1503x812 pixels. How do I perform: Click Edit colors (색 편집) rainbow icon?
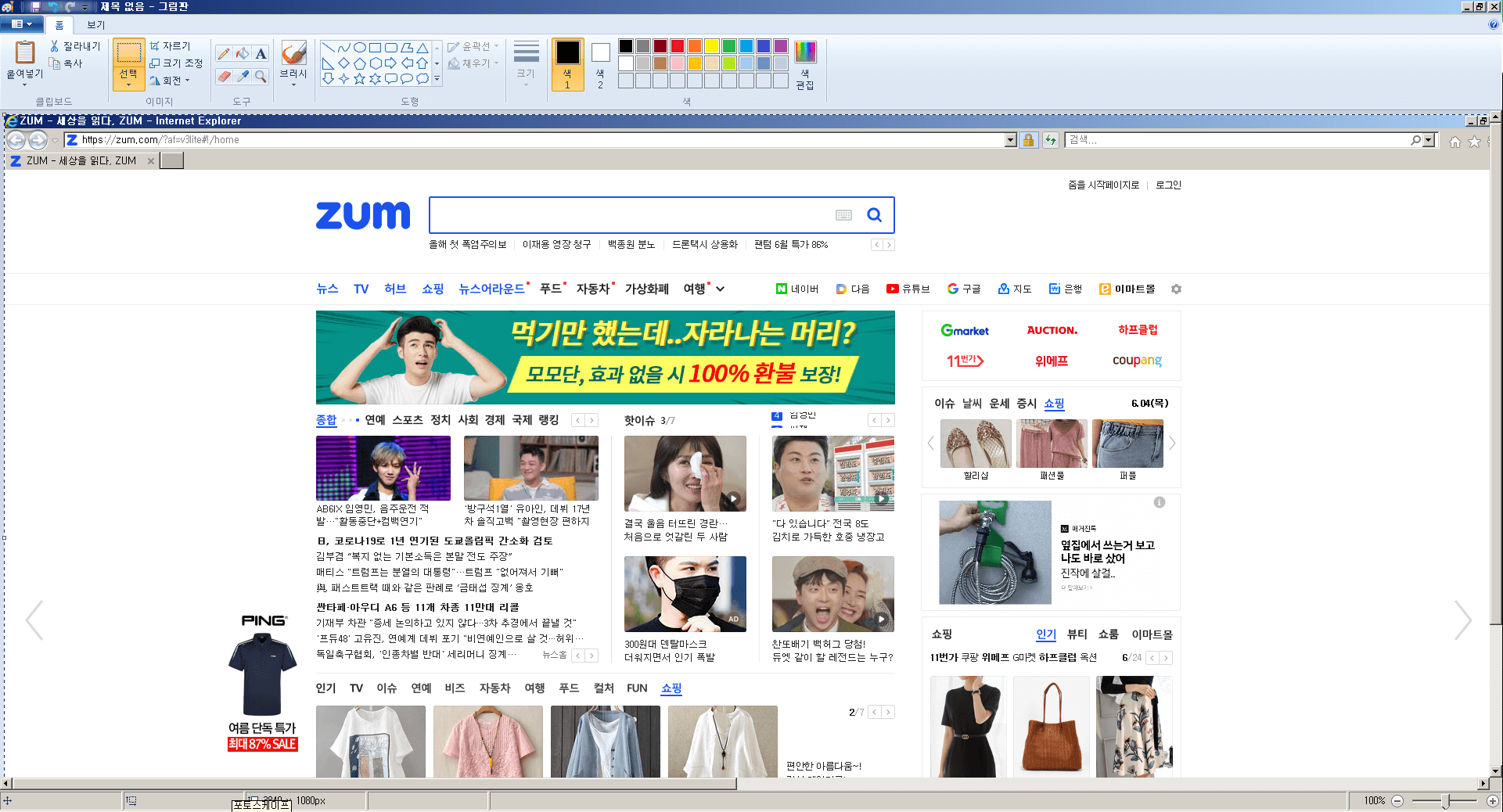[x=805, y=52]
